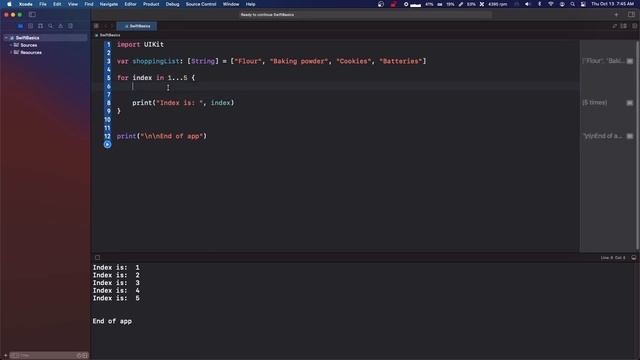
Task: Click End of app console output
Action: point(112,321)
